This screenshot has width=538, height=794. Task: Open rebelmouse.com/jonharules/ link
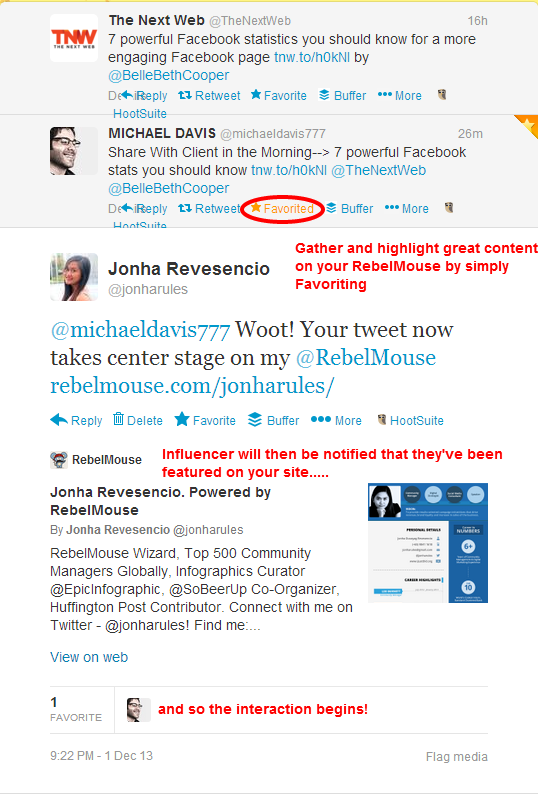pos(192,386)
